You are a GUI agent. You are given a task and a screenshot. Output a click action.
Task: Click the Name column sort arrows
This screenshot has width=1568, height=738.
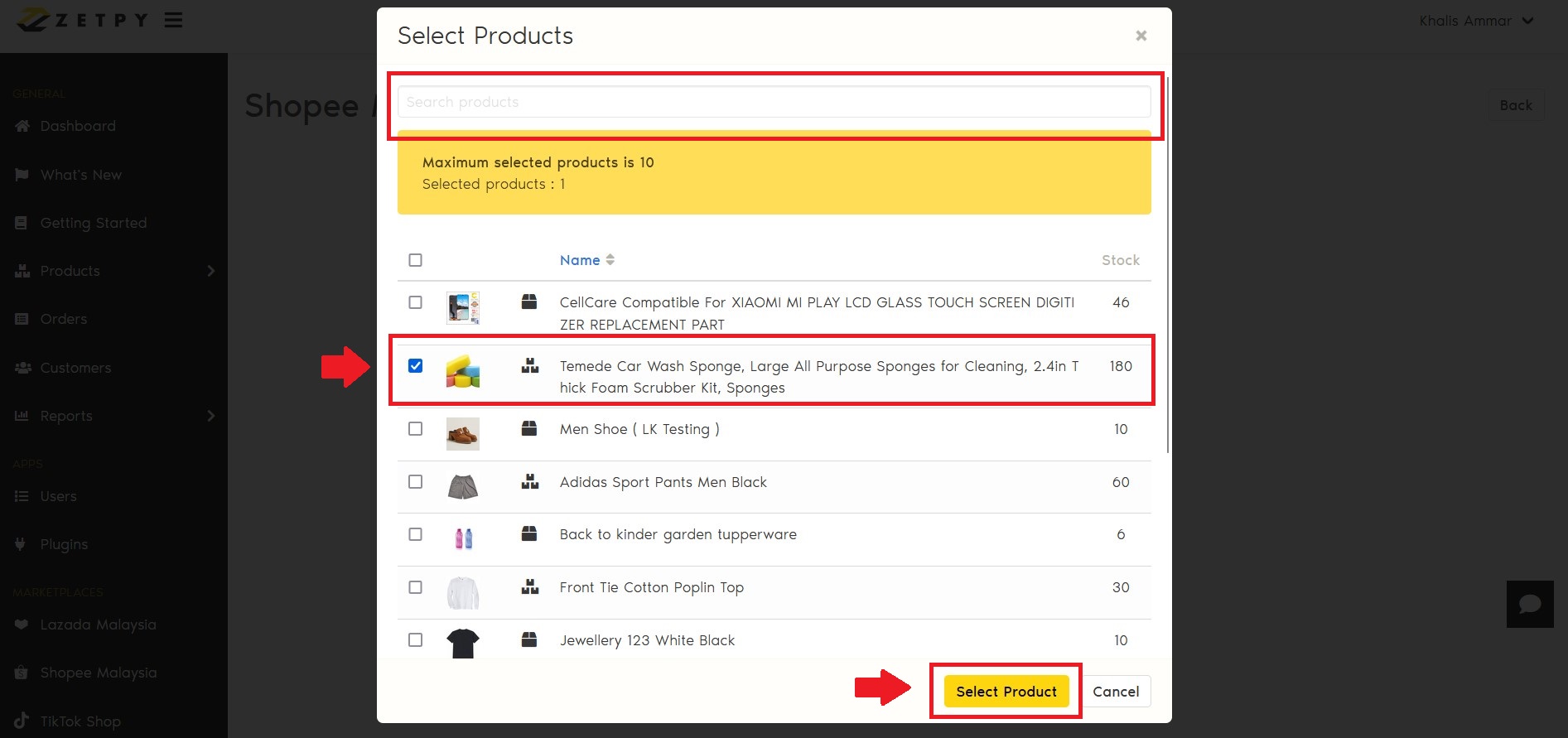pyautogui.click(x=610, y=260)
